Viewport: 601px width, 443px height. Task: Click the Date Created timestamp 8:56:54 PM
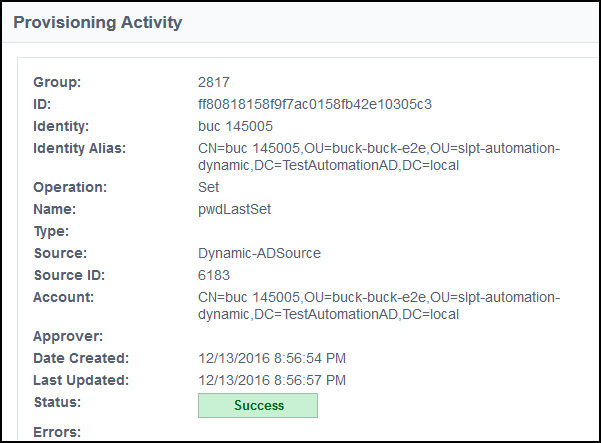[273, 358]
